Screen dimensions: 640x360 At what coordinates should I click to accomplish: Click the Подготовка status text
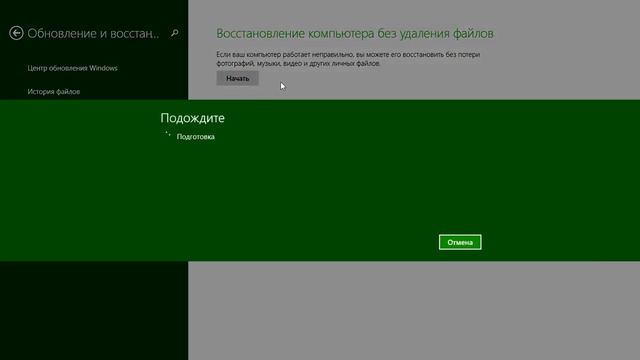[196, 137]
